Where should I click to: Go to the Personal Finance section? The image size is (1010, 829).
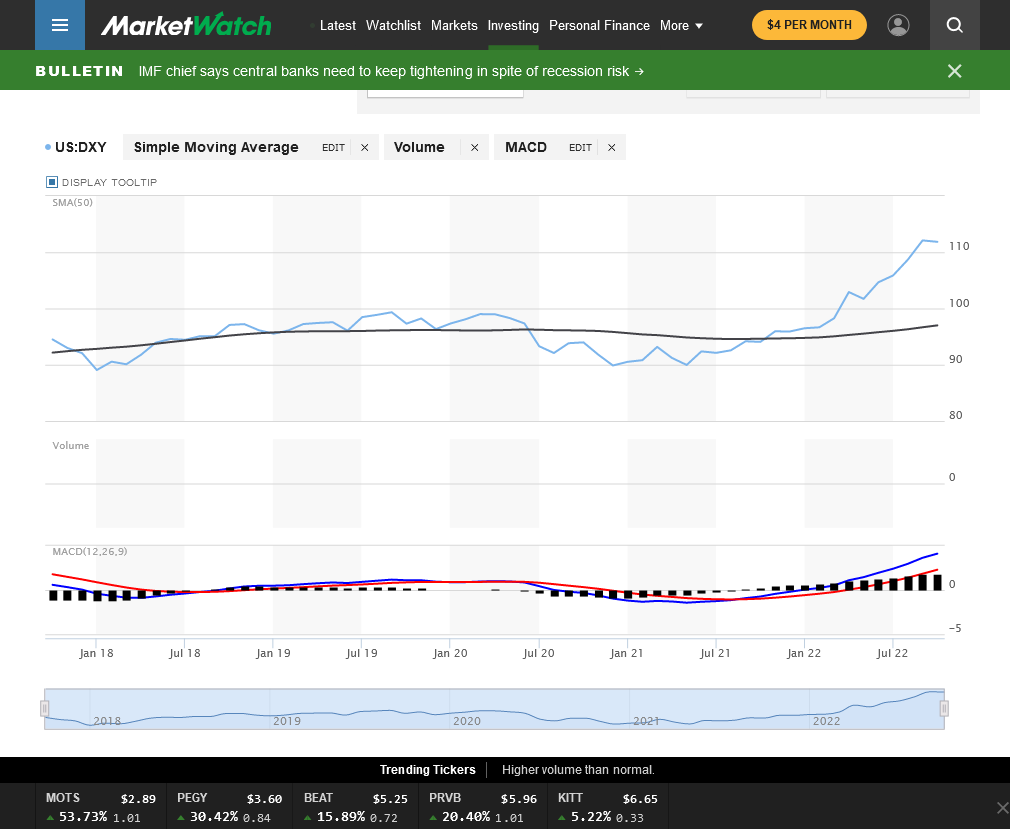click(599, 25)
